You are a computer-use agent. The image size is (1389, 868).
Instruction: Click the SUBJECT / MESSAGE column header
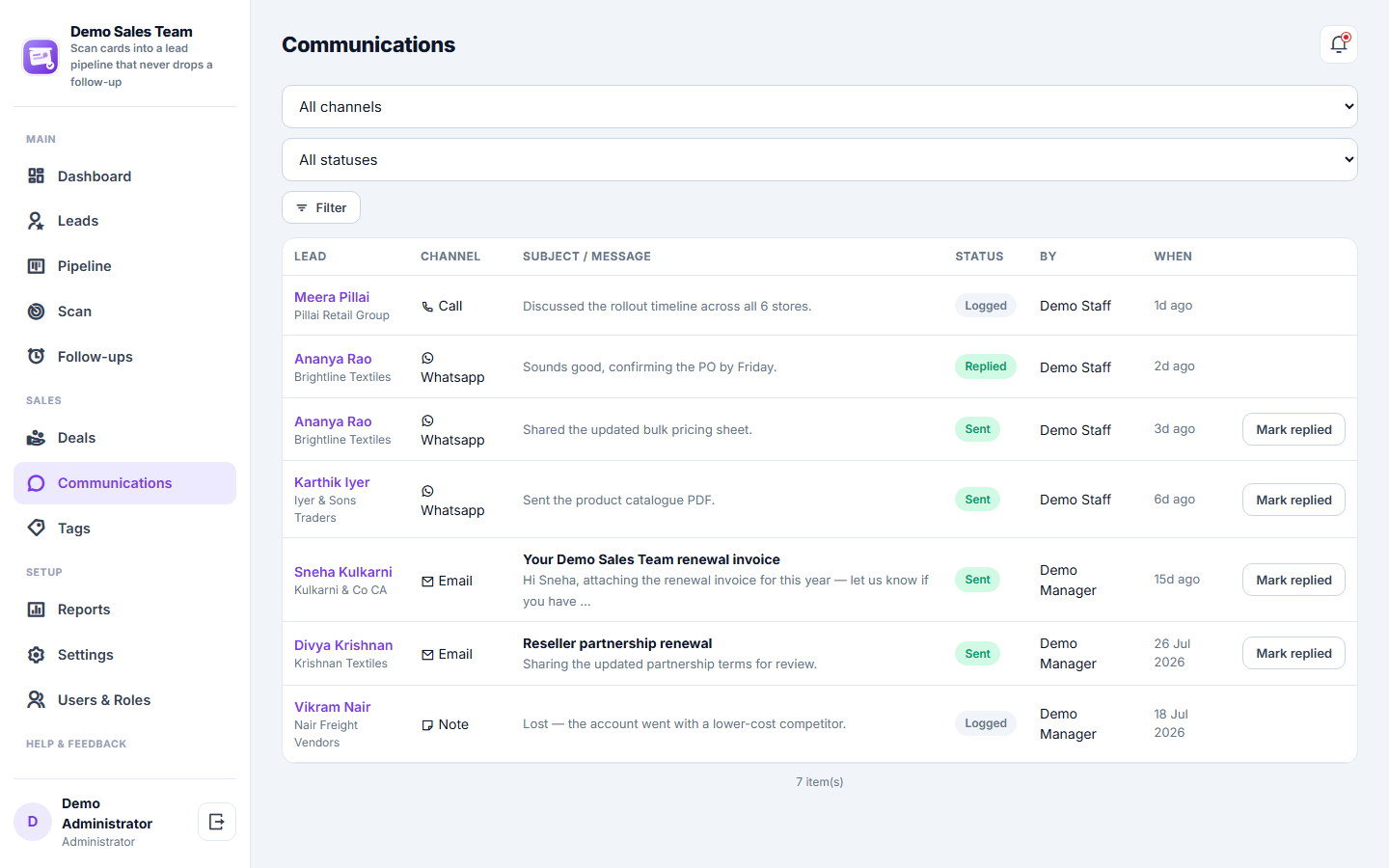click(586, 257)
